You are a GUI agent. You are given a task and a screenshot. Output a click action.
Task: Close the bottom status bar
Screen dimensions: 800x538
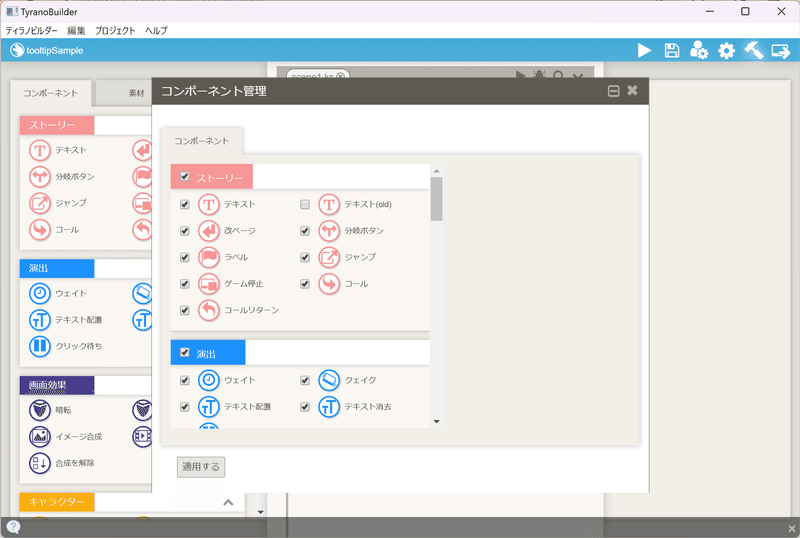(x=791, y=528)
